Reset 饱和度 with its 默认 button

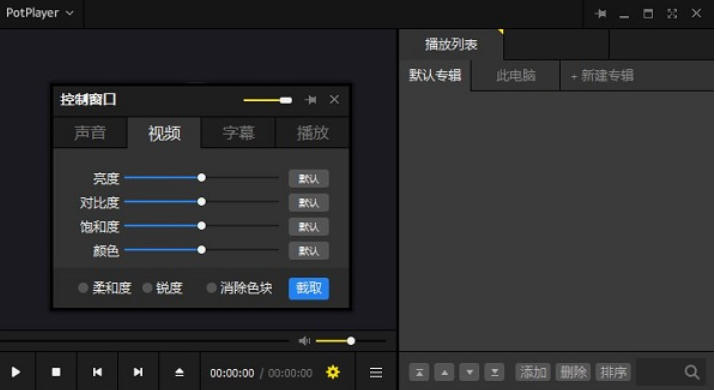[309, 227]
